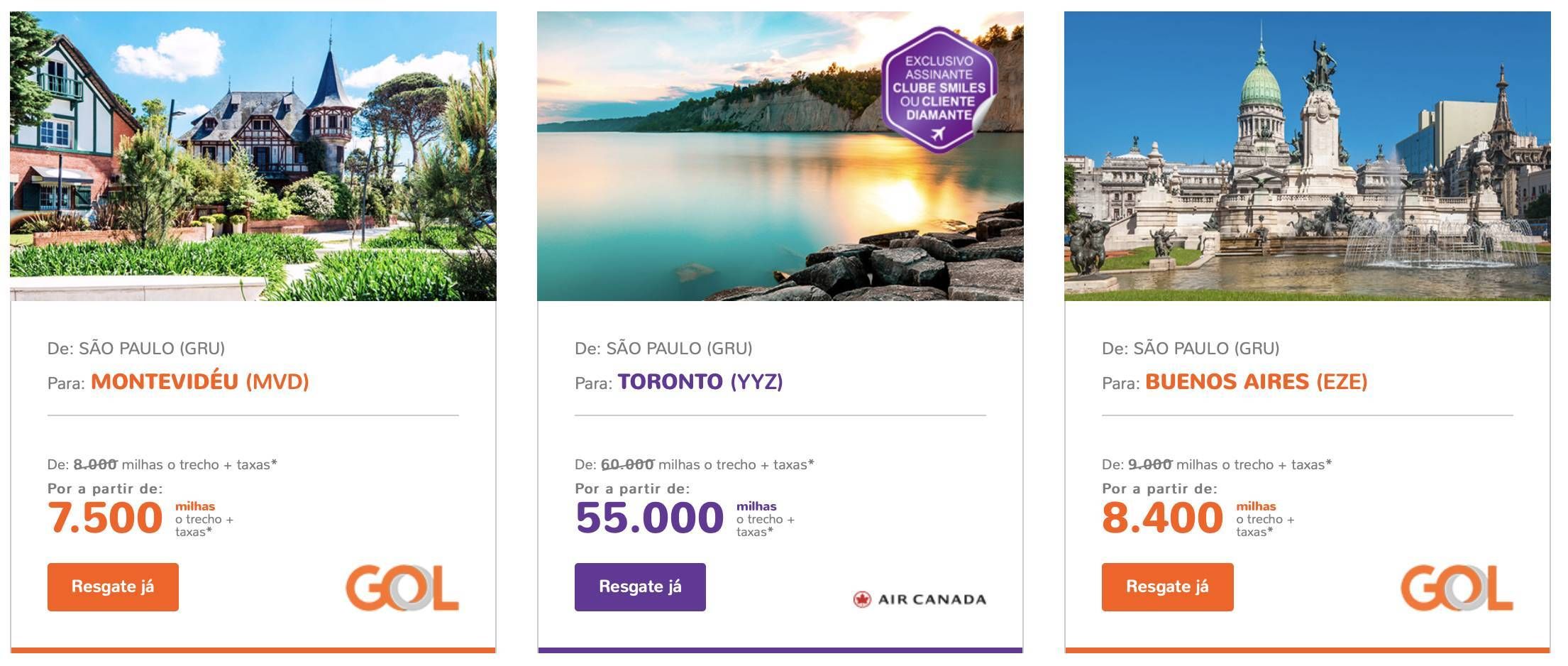Click Resgate já for Buenos Aires offer
1568x666 pixels.
click(x=1167, y=586)
